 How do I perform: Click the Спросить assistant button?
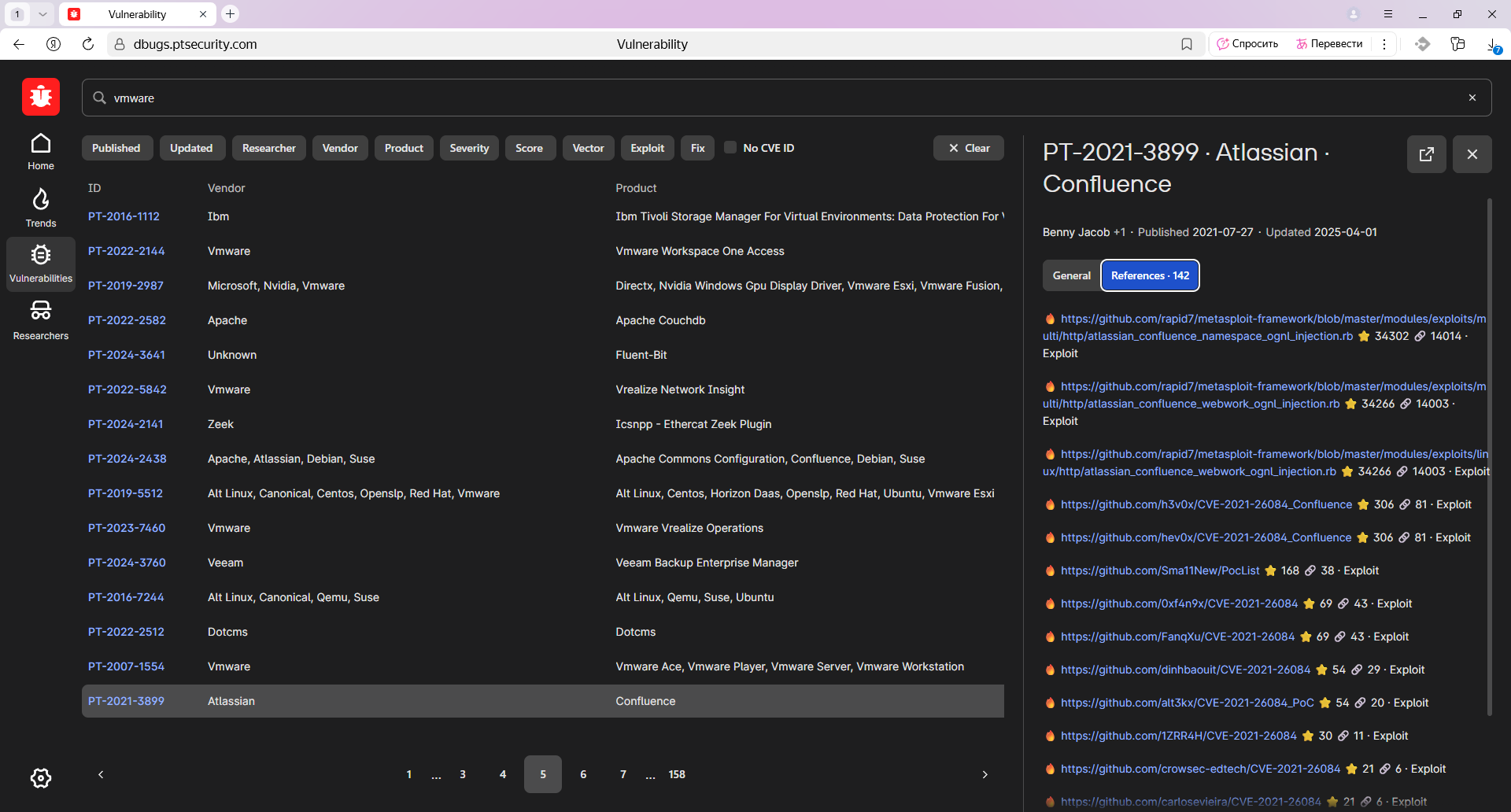1248,44
